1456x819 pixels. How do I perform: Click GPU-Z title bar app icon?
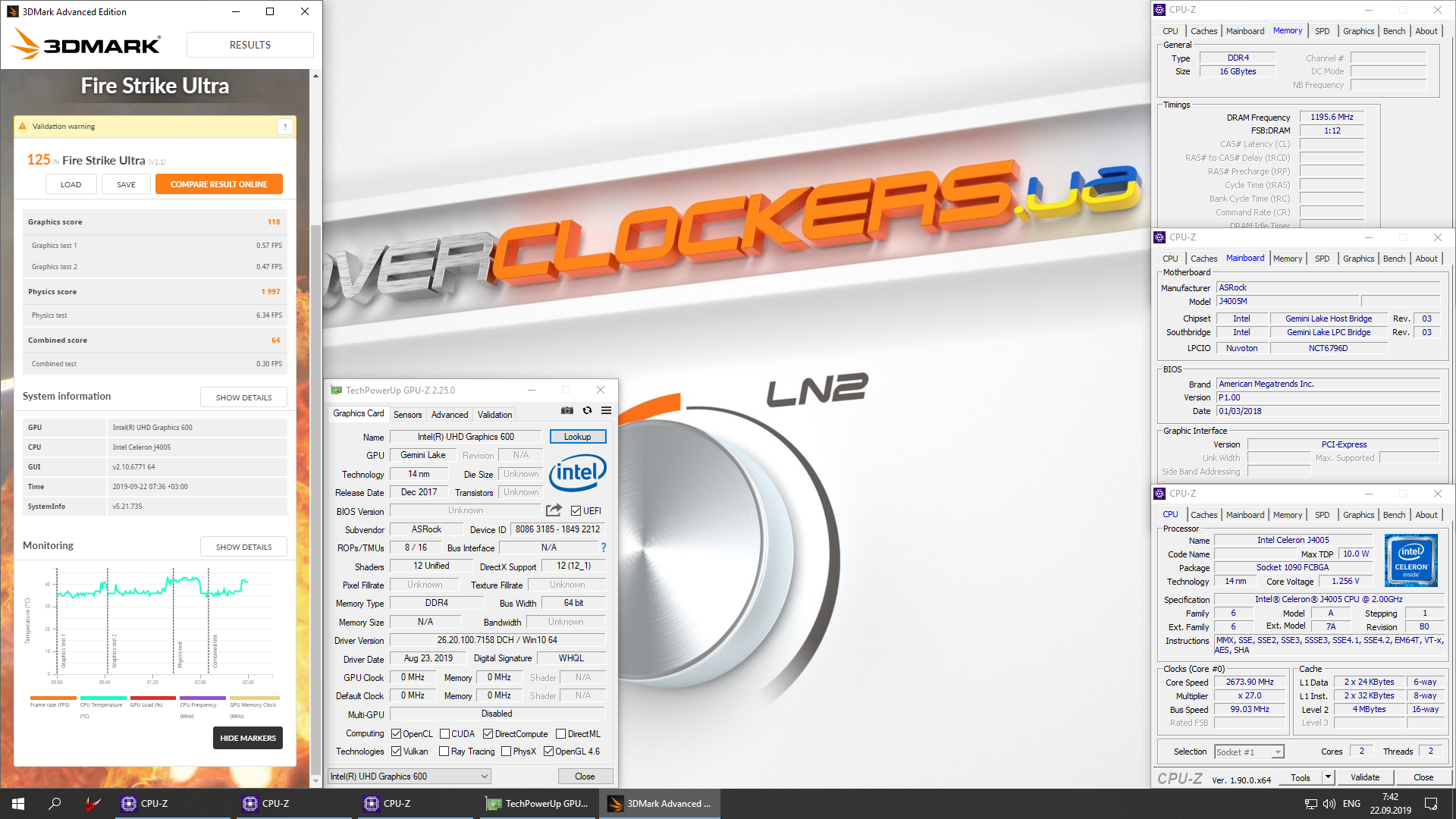336,391
